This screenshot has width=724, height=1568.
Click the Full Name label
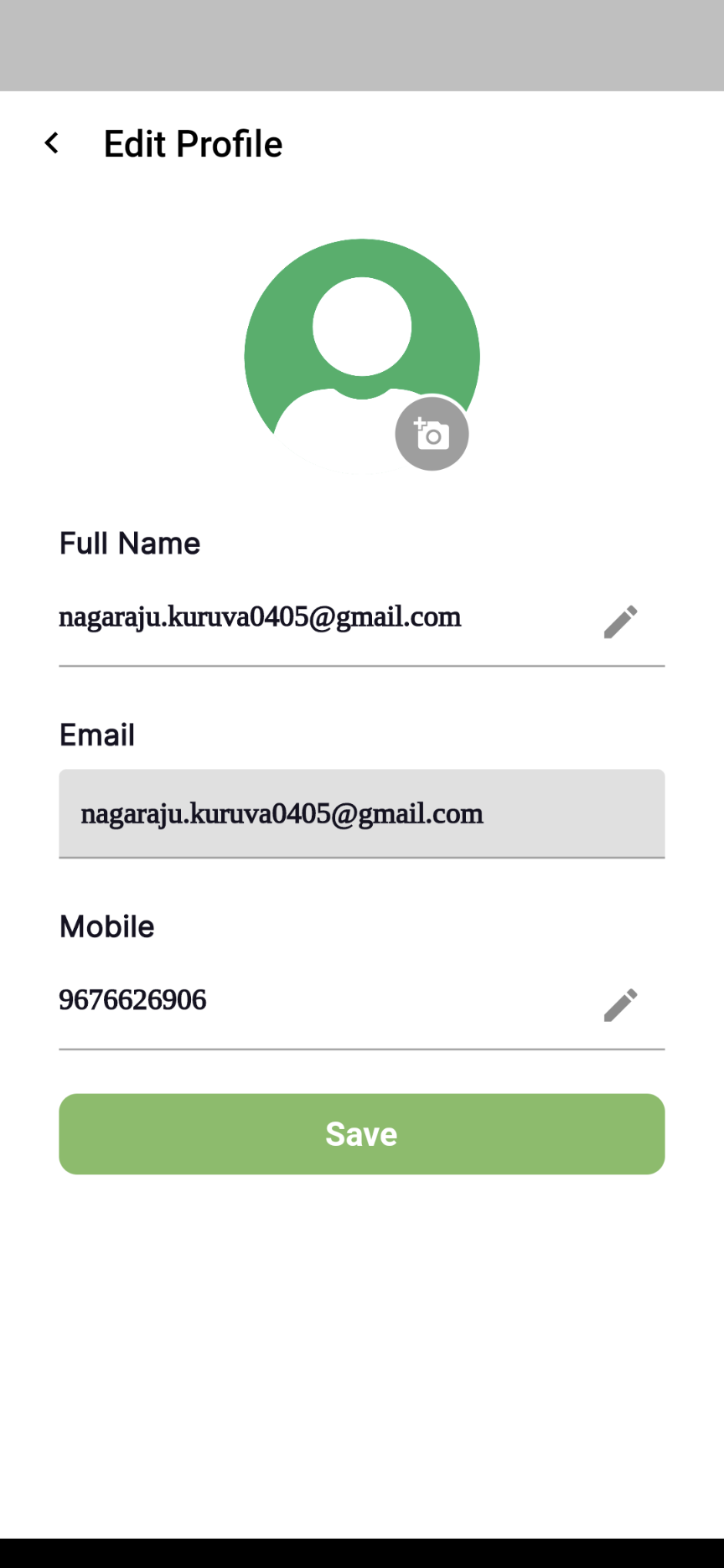pos(130,544)
